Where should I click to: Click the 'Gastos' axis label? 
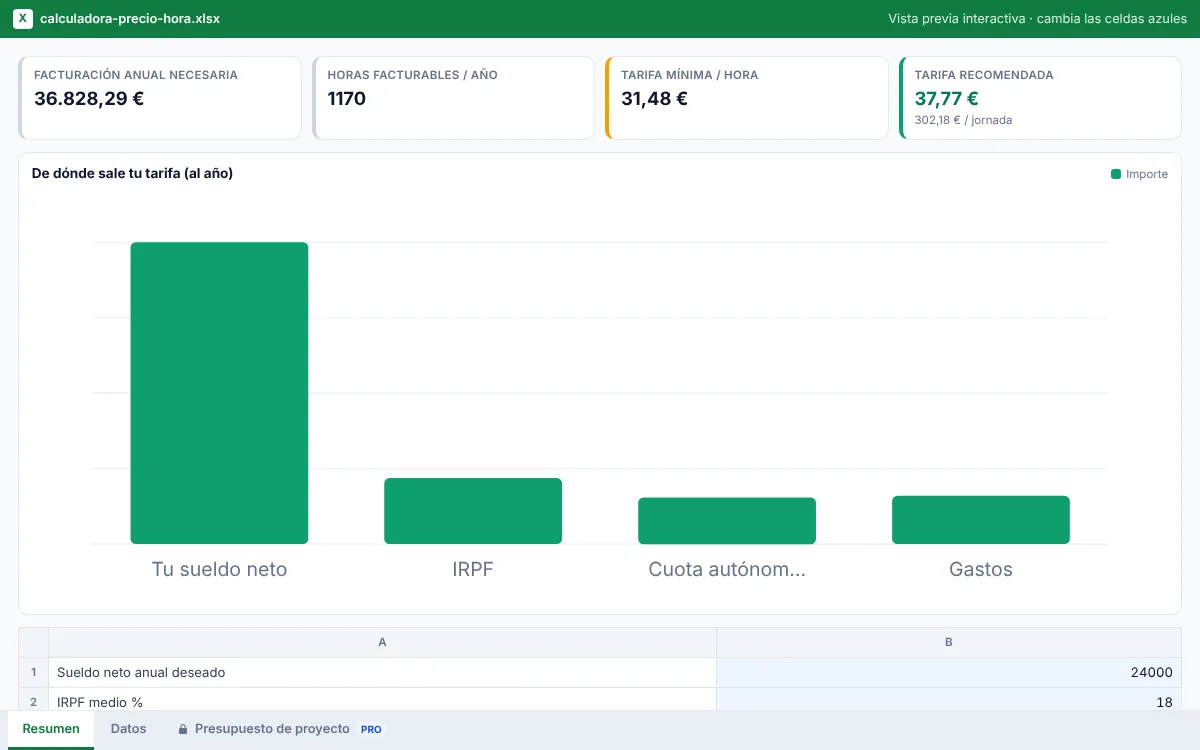tap(981, 569)
